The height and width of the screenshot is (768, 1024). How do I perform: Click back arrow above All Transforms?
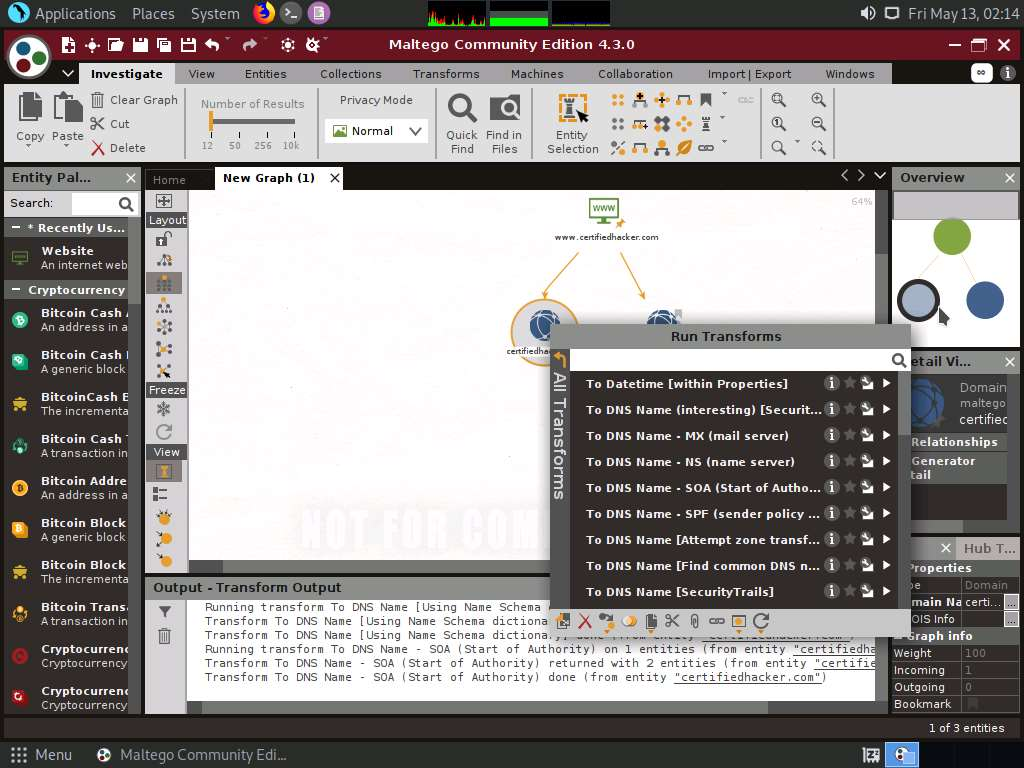[560, 359]
